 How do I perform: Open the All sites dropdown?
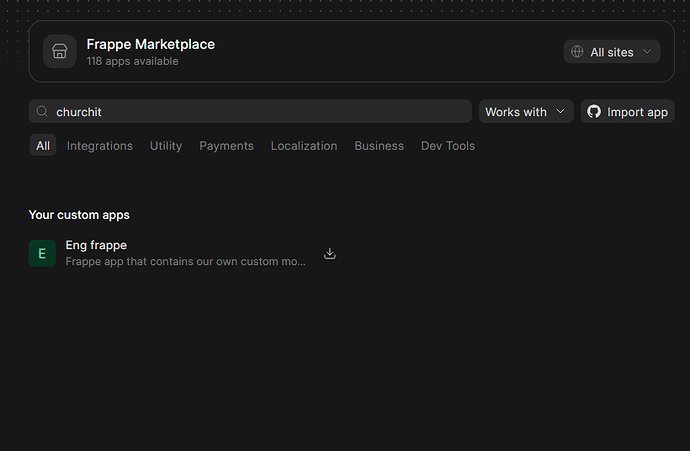click(612, 51)
